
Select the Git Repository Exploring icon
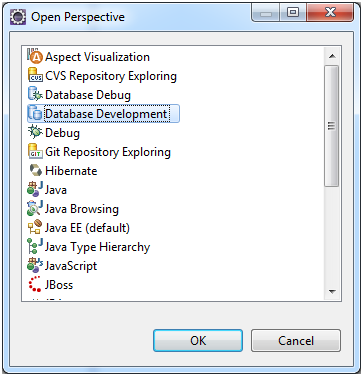tap(35, 152)
